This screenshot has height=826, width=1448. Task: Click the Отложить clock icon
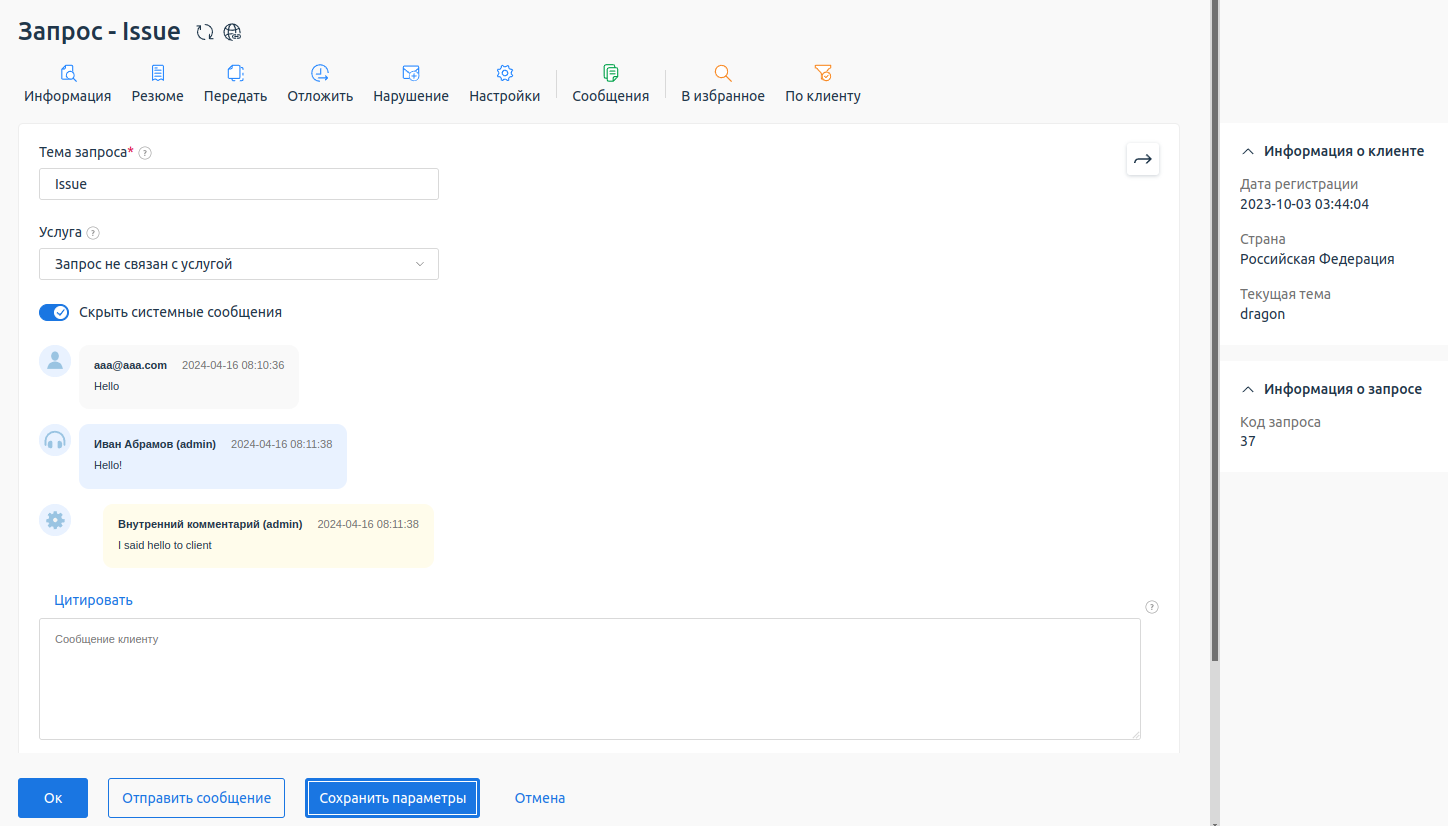click(x=320, y=74)
